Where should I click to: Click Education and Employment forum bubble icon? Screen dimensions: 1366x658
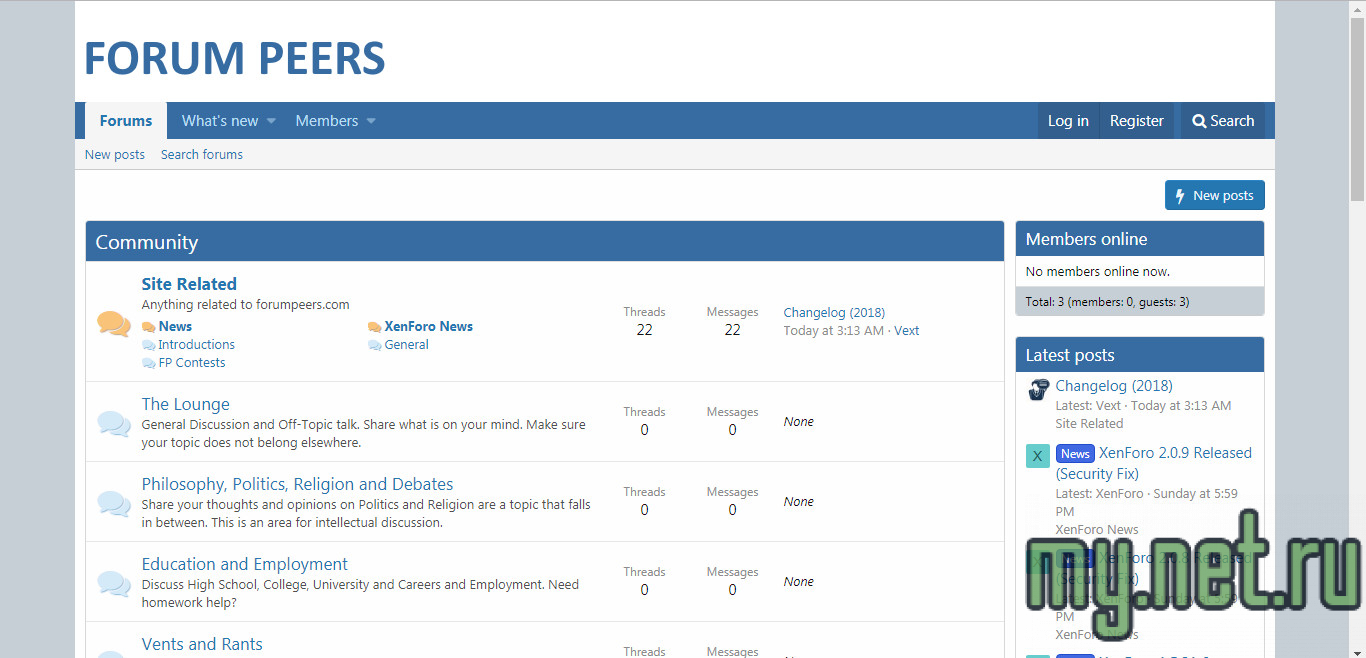pyautogui.click(x=113, y=583)
